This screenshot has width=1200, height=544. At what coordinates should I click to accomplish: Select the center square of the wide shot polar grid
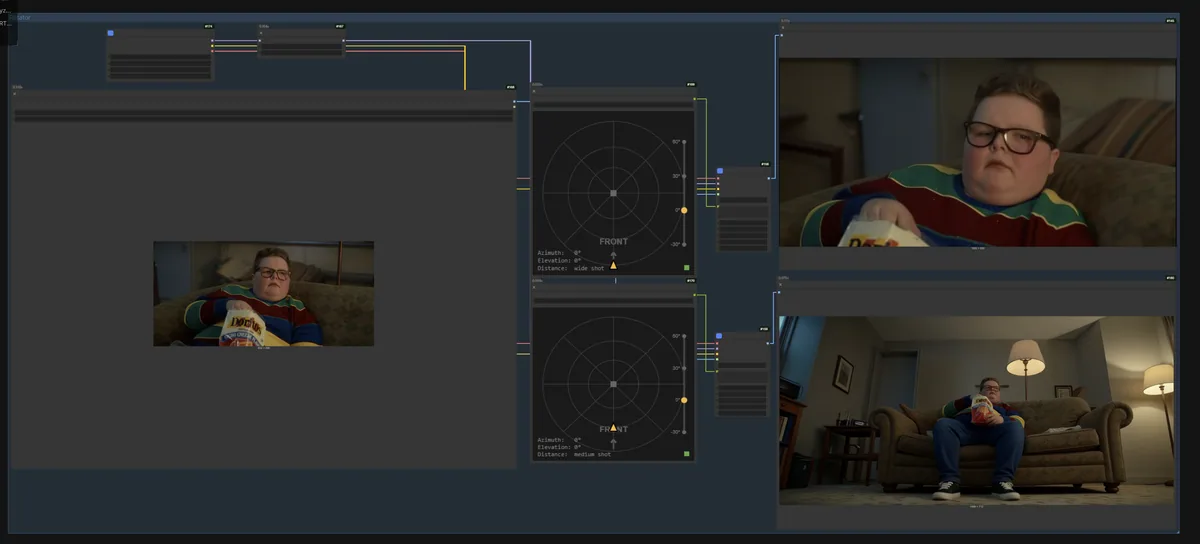(x=613, y=193)
